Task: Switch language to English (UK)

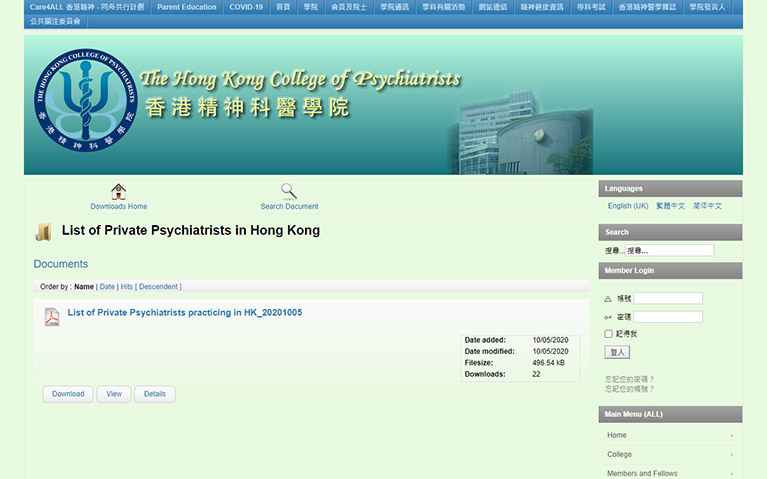Action: click(628, 206)
